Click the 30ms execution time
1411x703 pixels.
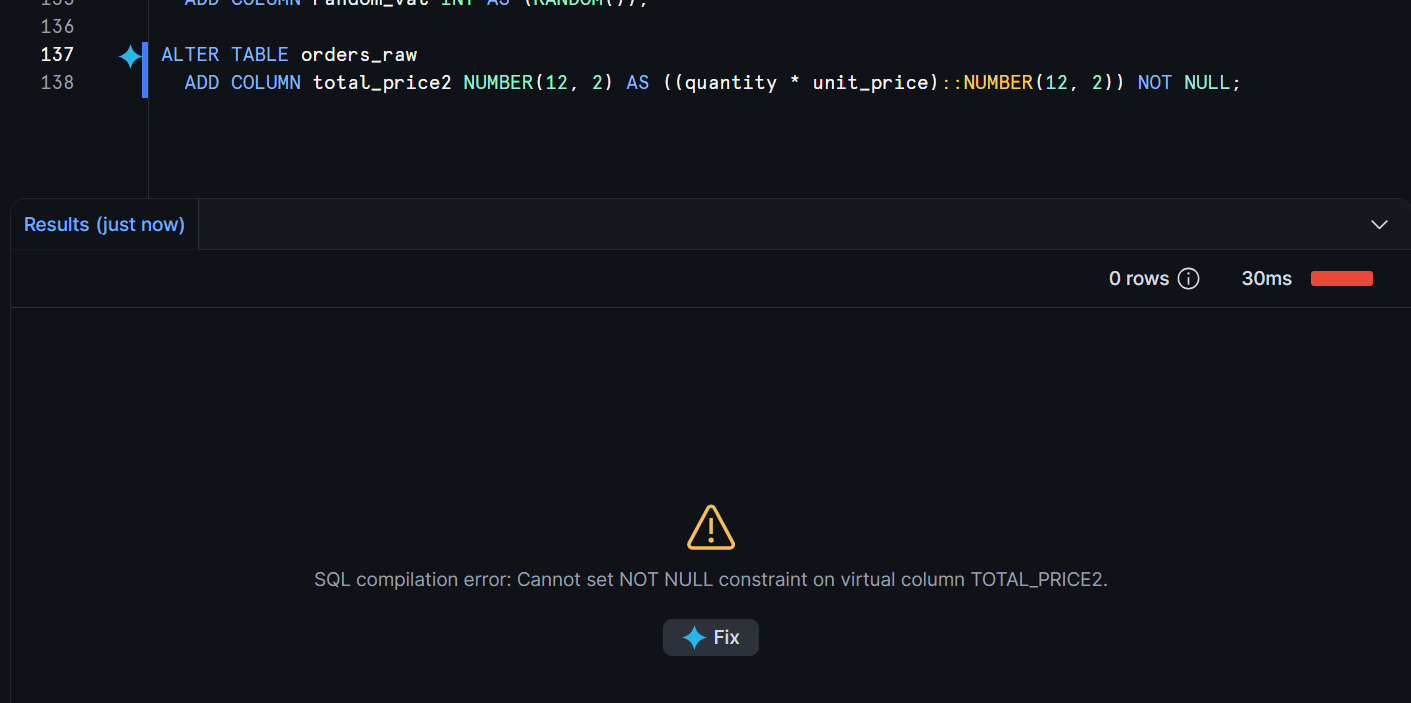[x=1266, y=278]
